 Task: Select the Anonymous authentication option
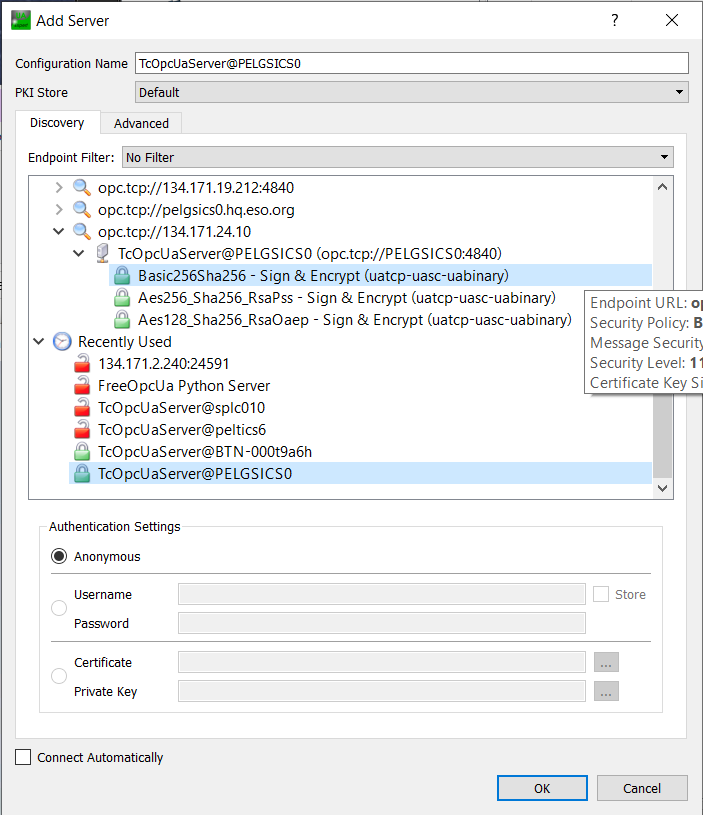(59, 557)
